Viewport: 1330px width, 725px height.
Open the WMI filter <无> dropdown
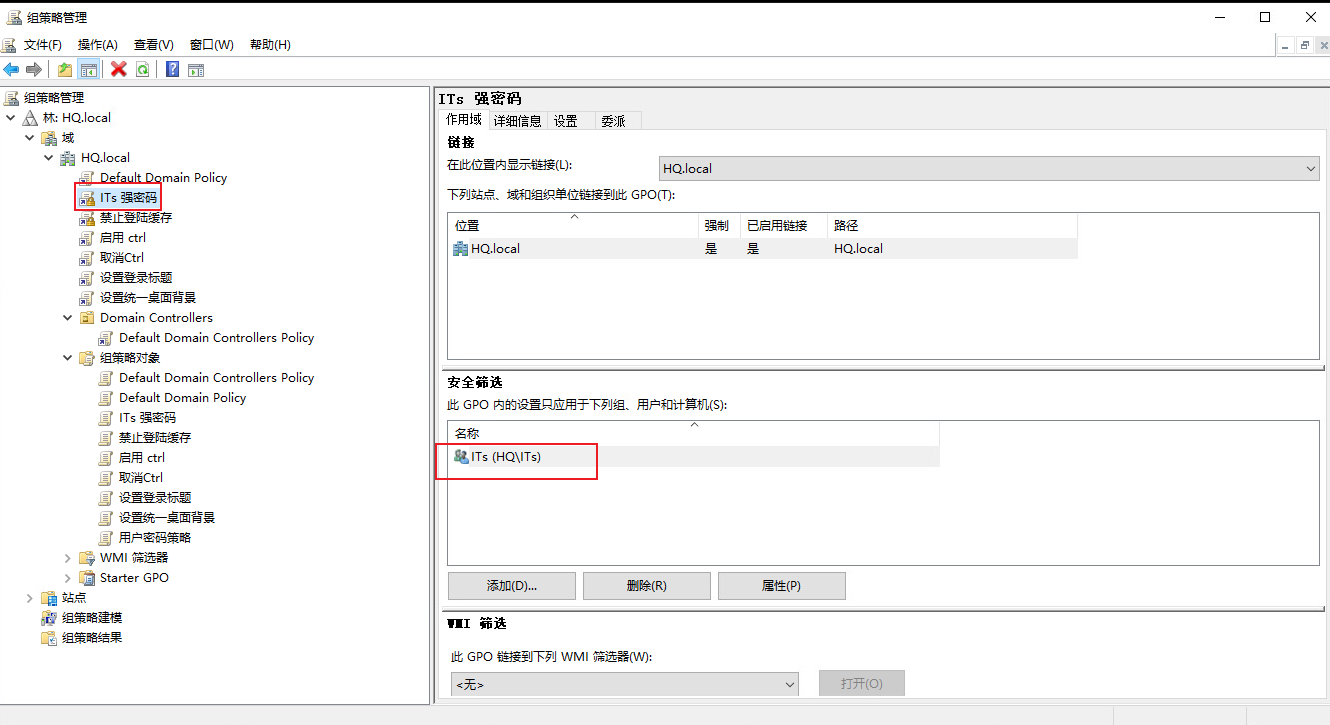click(624, 685)
